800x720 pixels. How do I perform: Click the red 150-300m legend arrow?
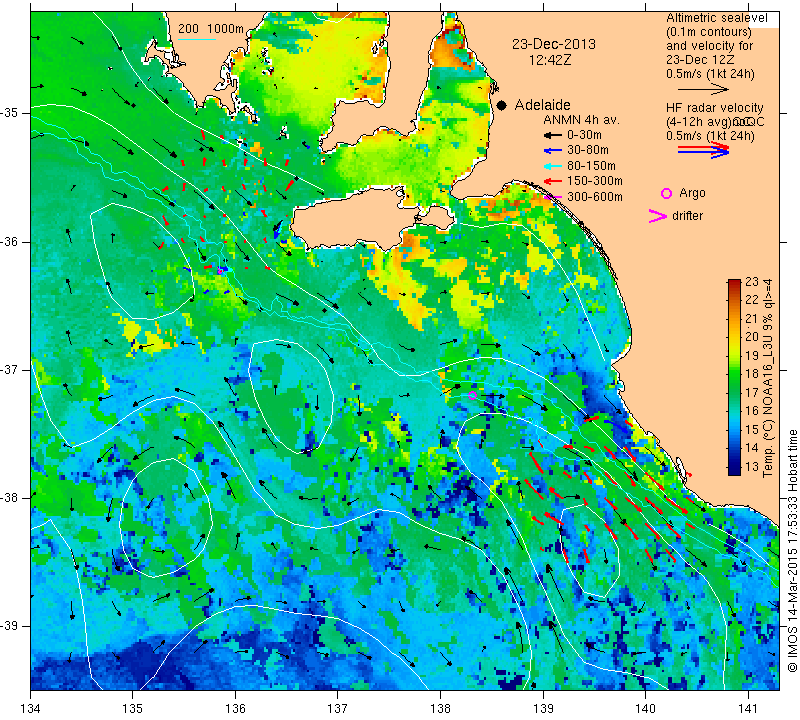553,181
